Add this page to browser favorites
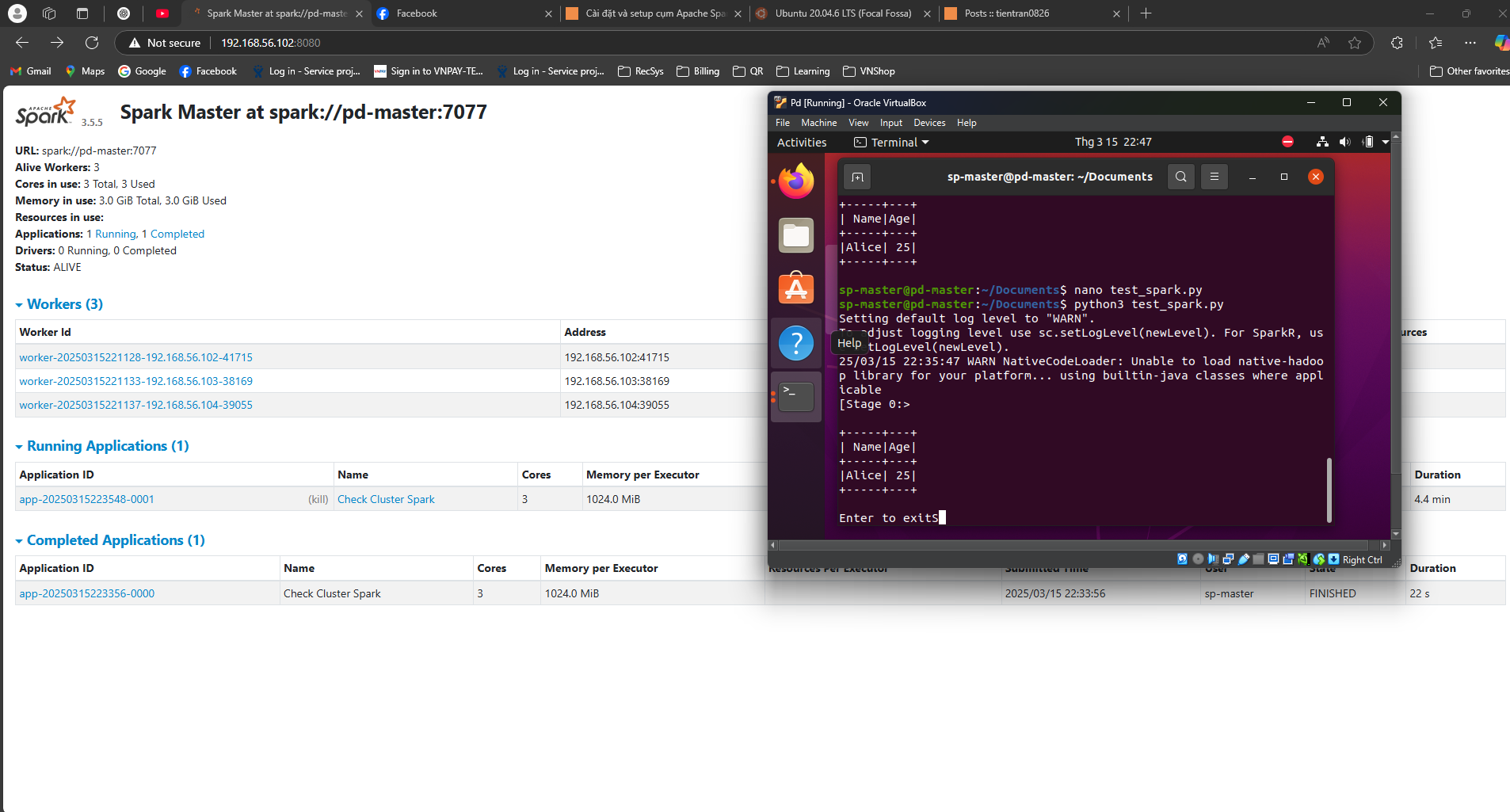This screenshot has width=1510, height=812. click(1355, 43)
